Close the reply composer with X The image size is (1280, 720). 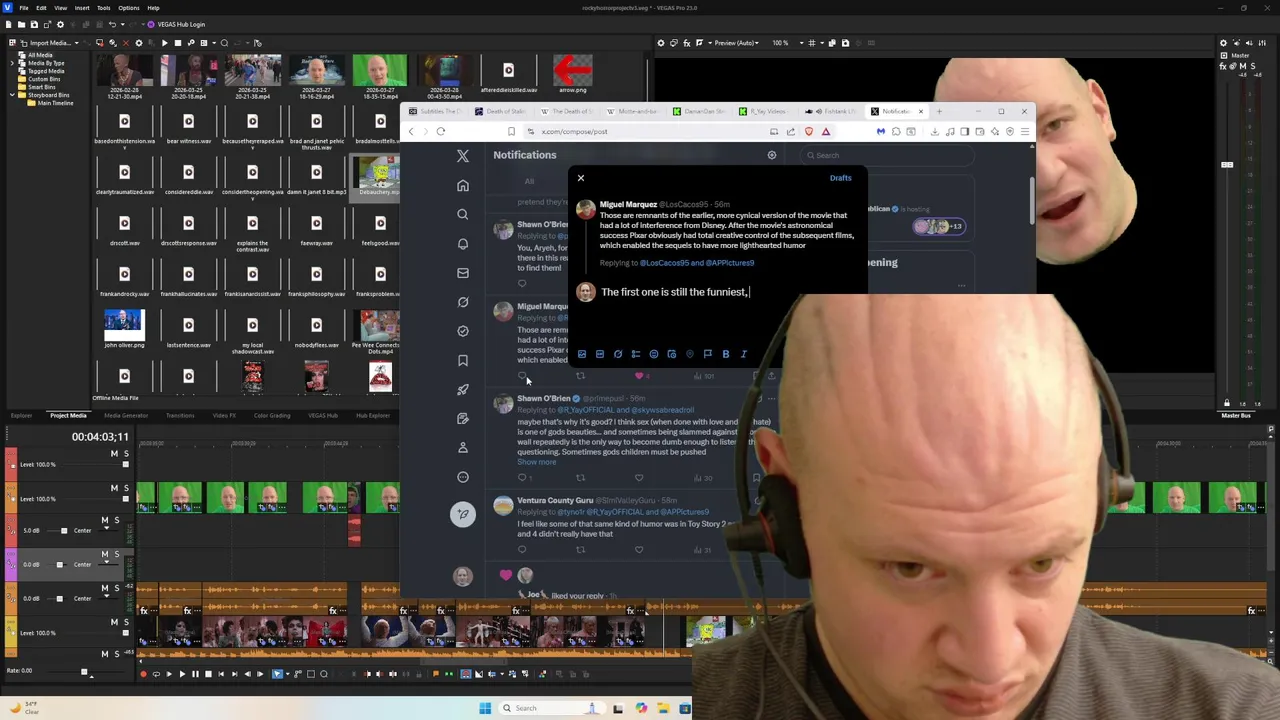coord(581,178)
